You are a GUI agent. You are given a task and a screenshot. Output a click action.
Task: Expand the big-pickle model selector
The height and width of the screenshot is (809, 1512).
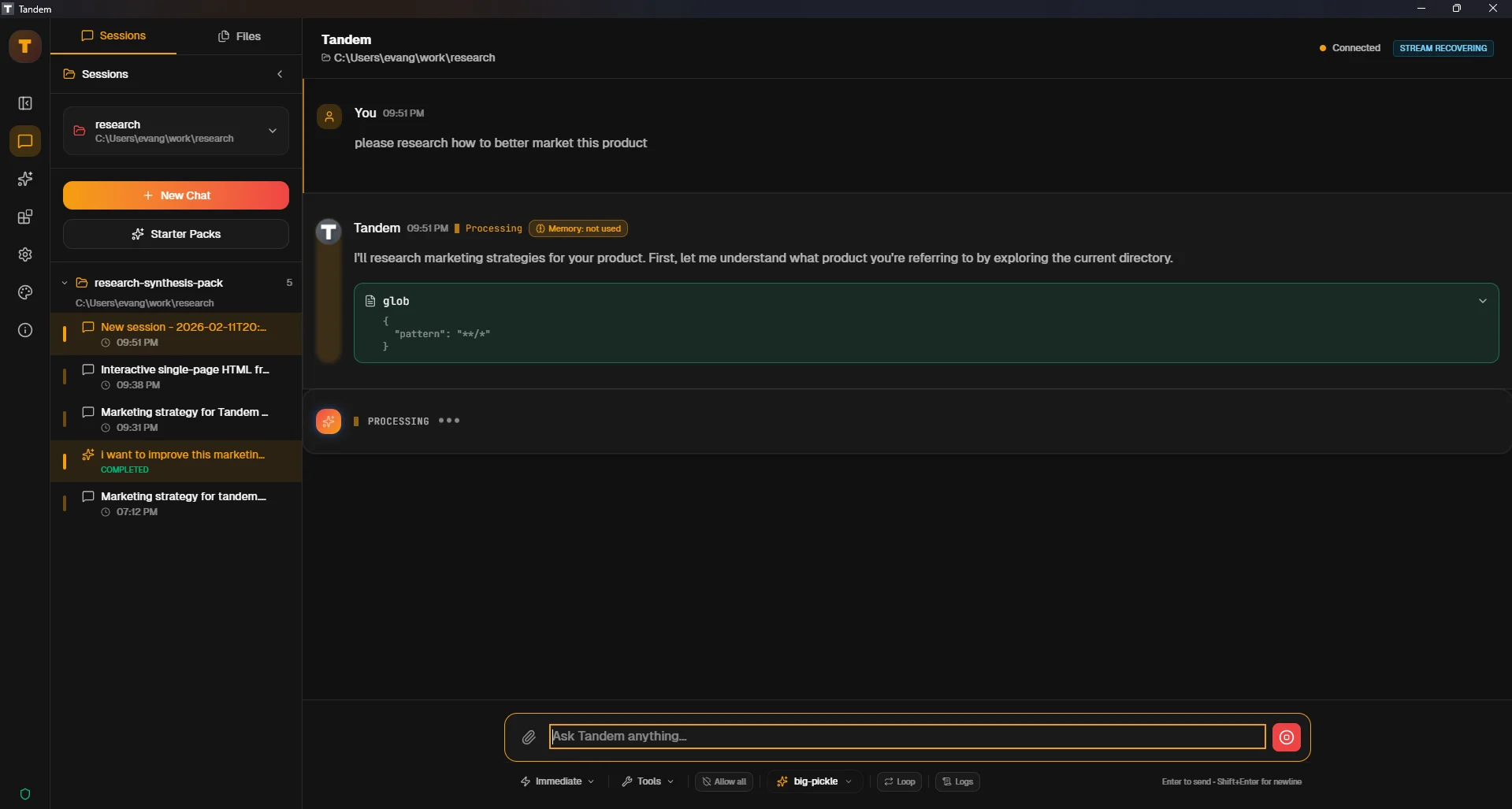(x=814, y=781)
